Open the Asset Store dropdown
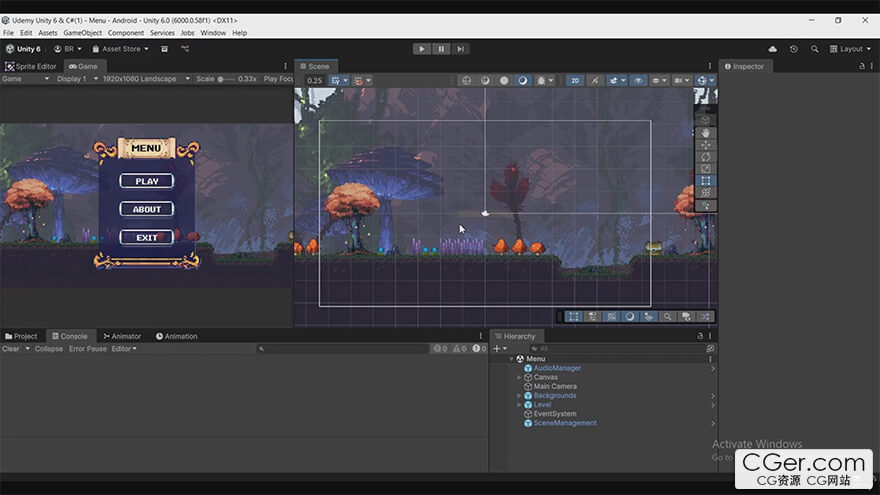The height and width of the screenshot is (495, 880). point(120,49)
